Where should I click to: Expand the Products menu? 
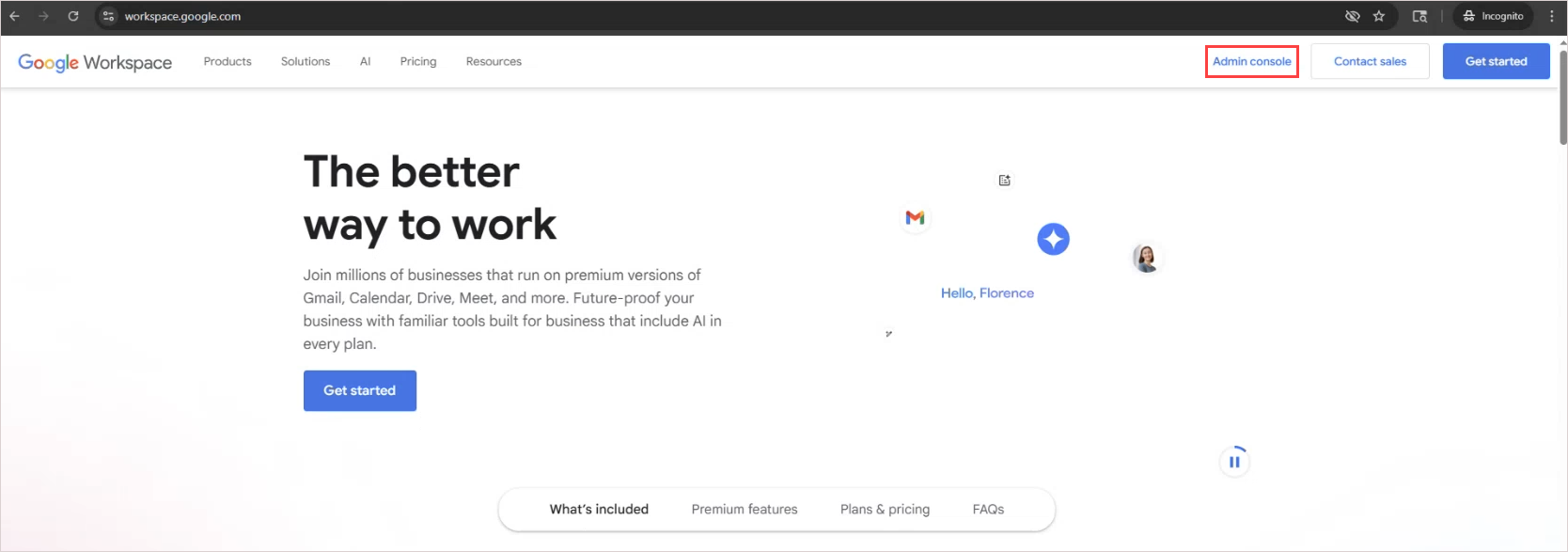(227, 61)
